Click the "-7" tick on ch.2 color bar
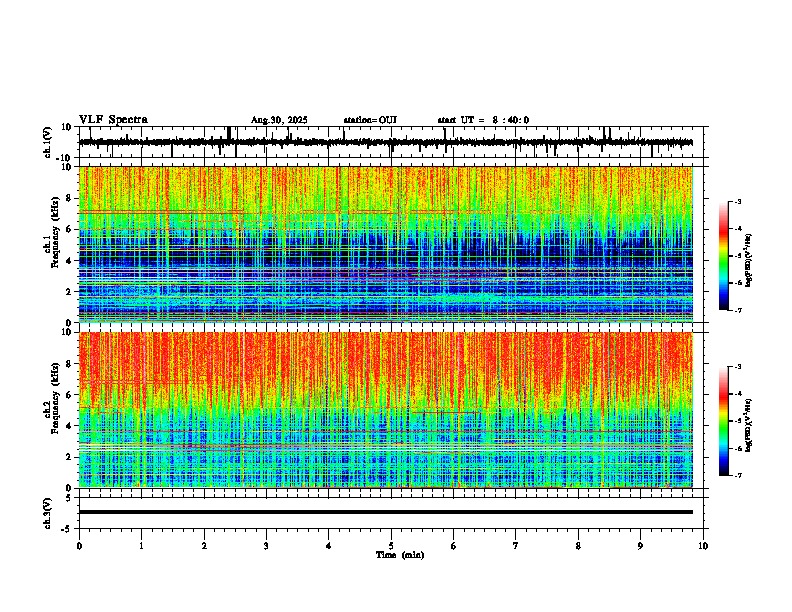Screen dimensions: 792x612 pos(738,476)
